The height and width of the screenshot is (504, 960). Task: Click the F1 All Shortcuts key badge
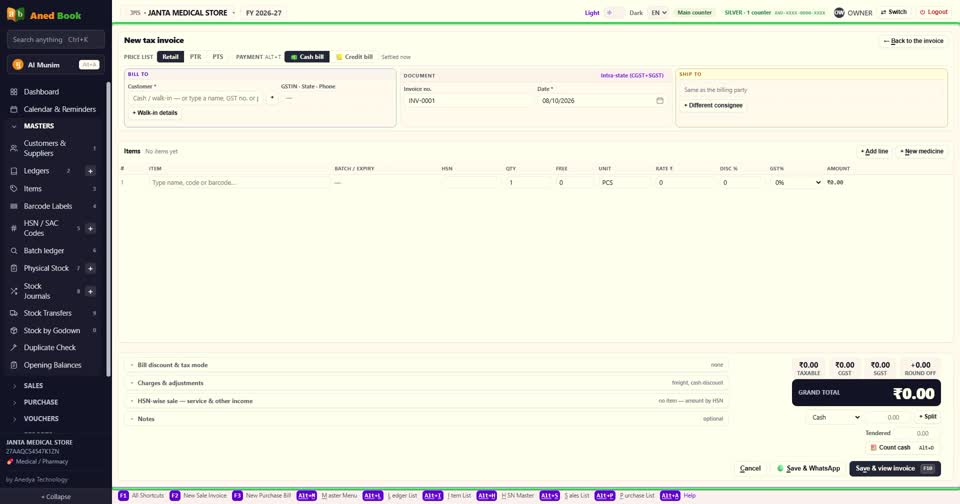(123, 495)
